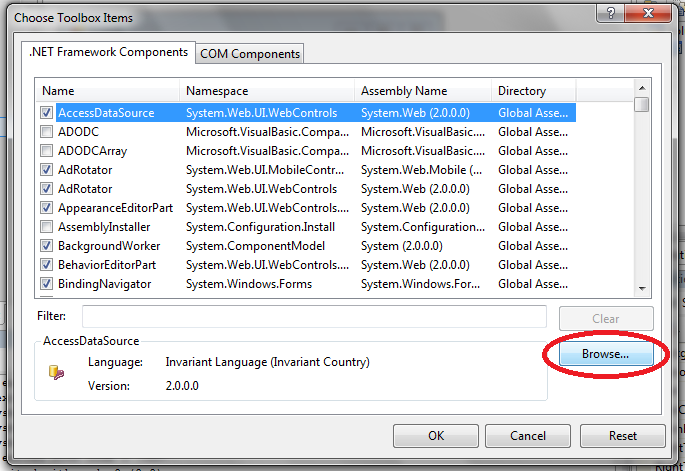Select the .NET Framework Components tab
Viewport: 685px width, 471px height.
108,52
